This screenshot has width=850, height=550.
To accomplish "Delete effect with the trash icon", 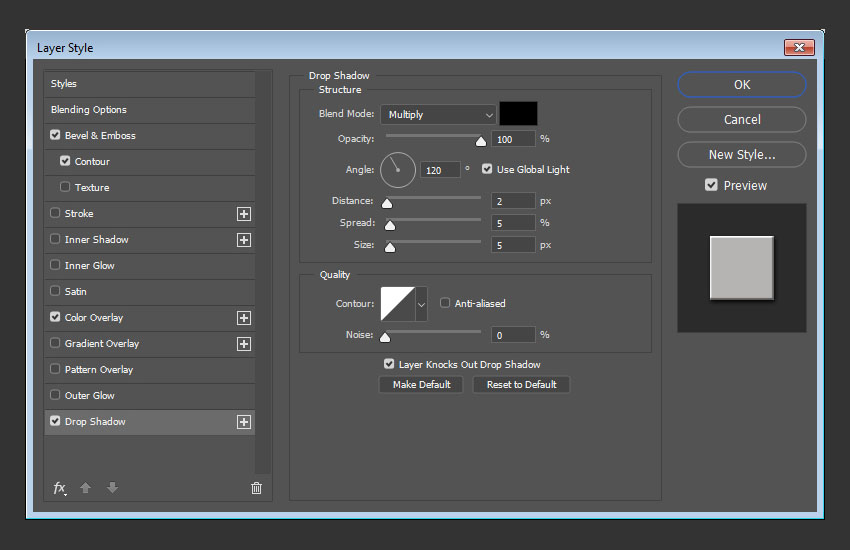I will click(256, 488).
